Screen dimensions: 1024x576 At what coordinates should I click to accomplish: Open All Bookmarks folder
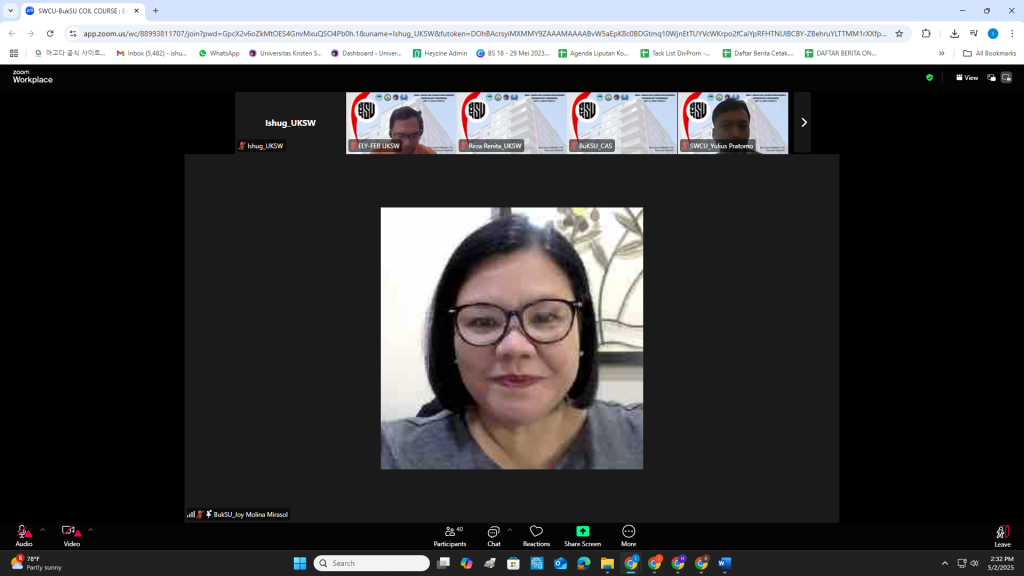tap(988, 53)
